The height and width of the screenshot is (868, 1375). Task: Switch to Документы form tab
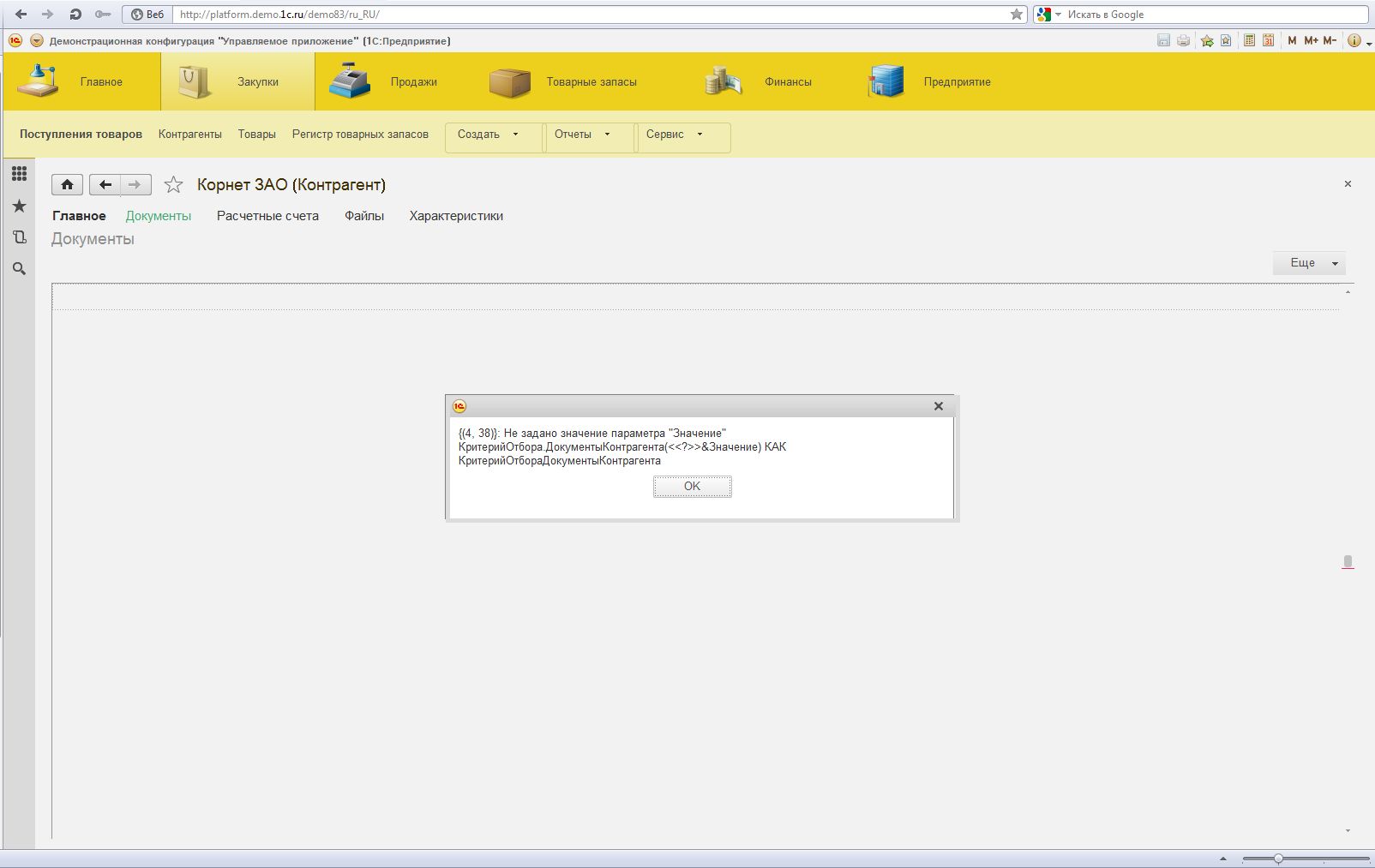tap(159, 216)
